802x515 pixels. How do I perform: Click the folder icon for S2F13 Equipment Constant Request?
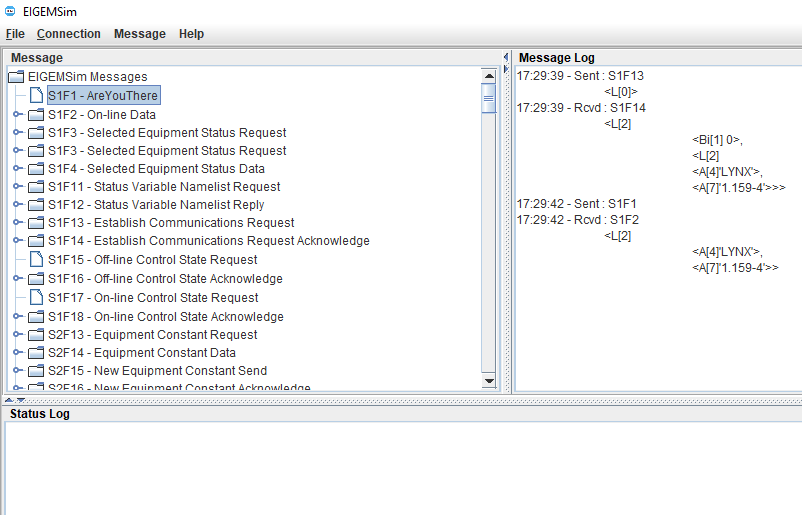pos(36,335)
